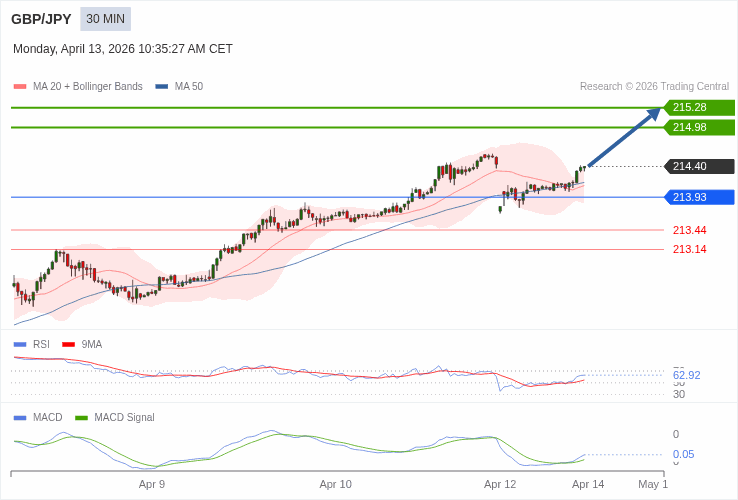Click the MACD blue legend swatch
The width and height of the screenshot is (738, 500).
[x=20, y=417]
